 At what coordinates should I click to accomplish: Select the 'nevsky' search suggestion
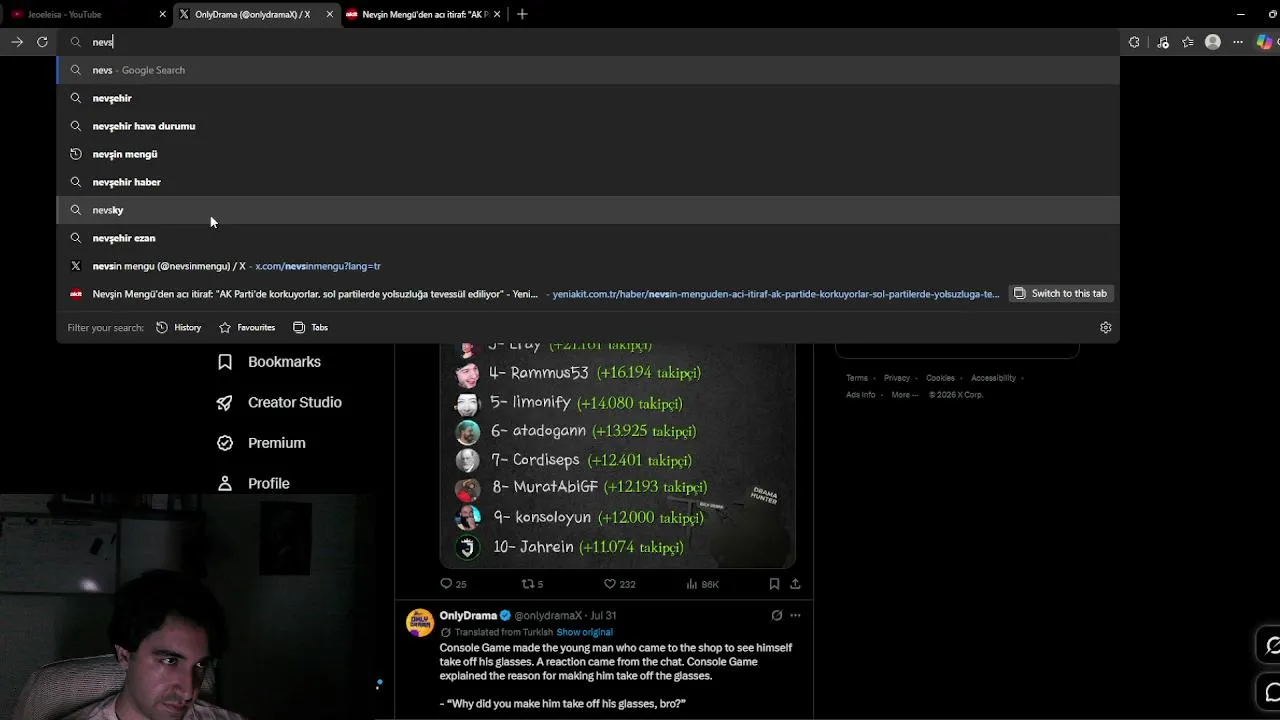point(588,210)
